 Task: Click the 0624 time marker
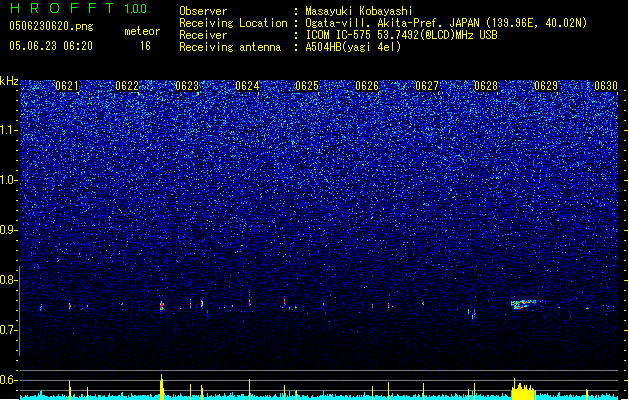pos(247,86)
